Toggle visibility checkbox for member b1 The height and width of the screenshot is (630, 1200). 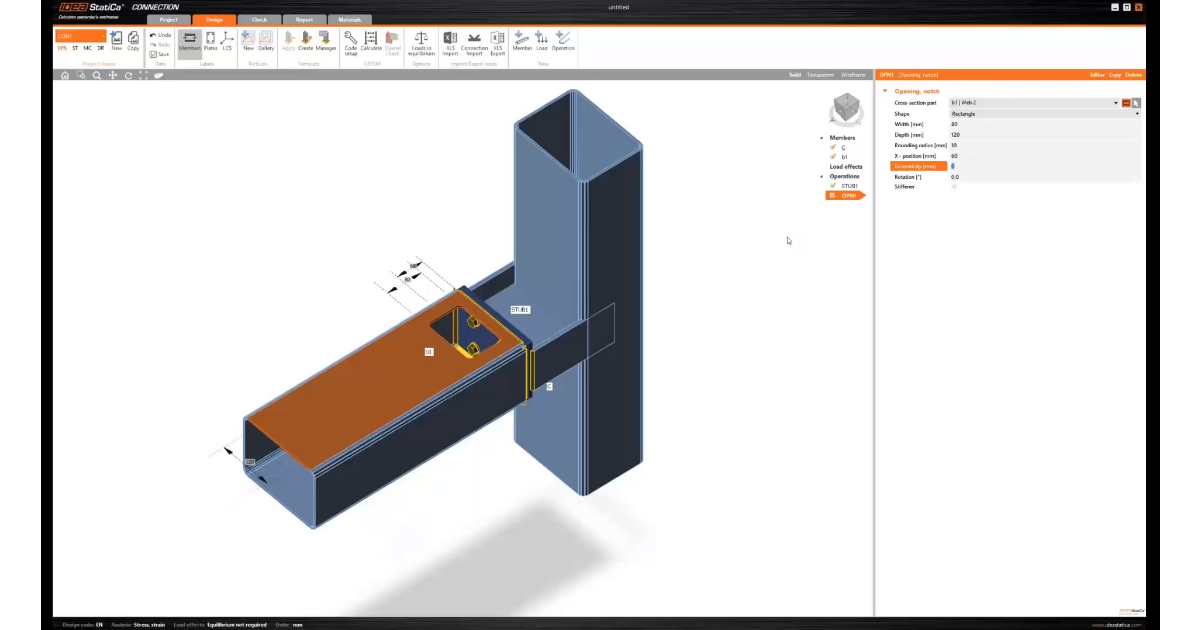(833, 157)
